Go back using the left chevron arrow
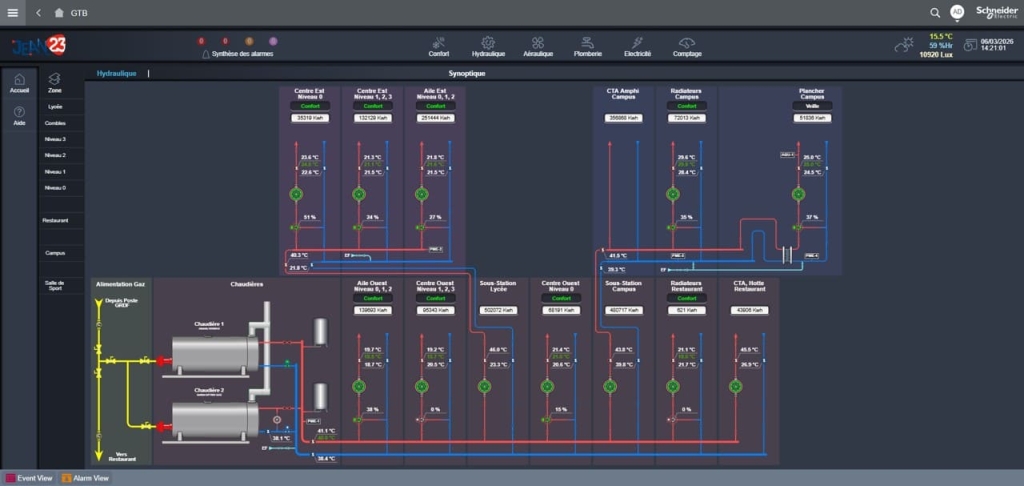 [x=38, y=13]
